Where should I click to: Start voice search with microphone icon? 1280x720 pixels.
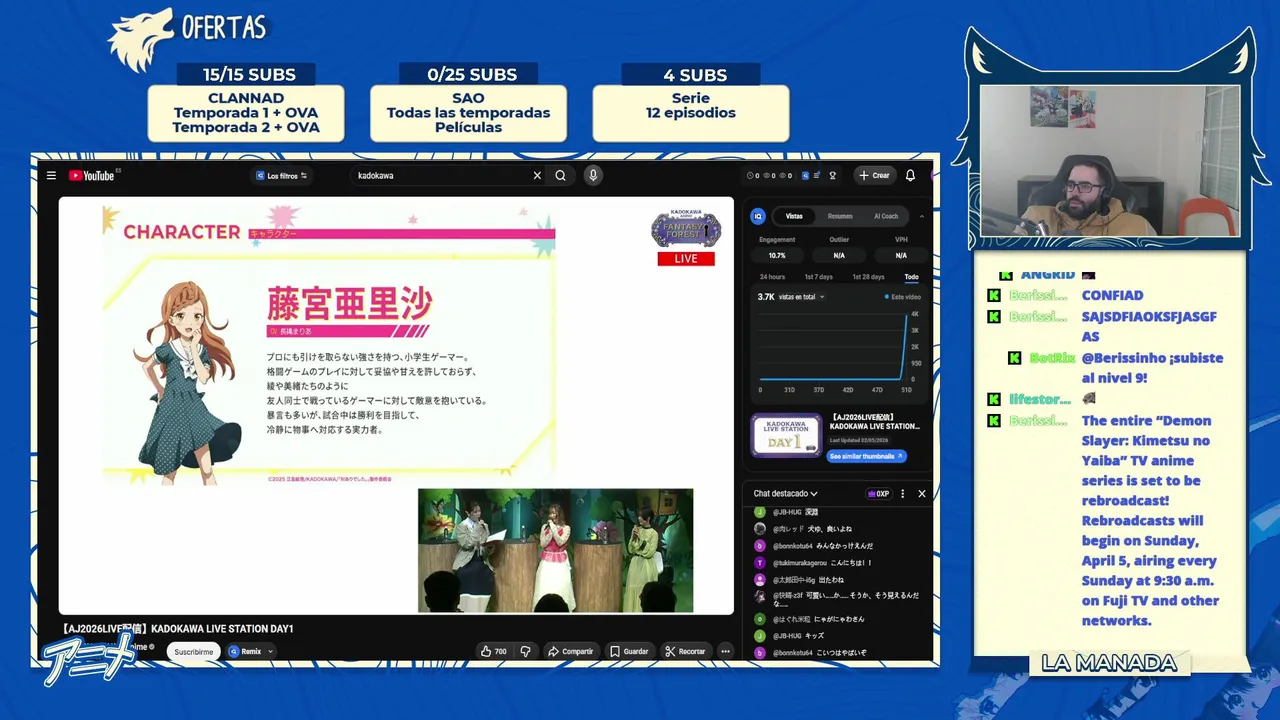[593, 175]
